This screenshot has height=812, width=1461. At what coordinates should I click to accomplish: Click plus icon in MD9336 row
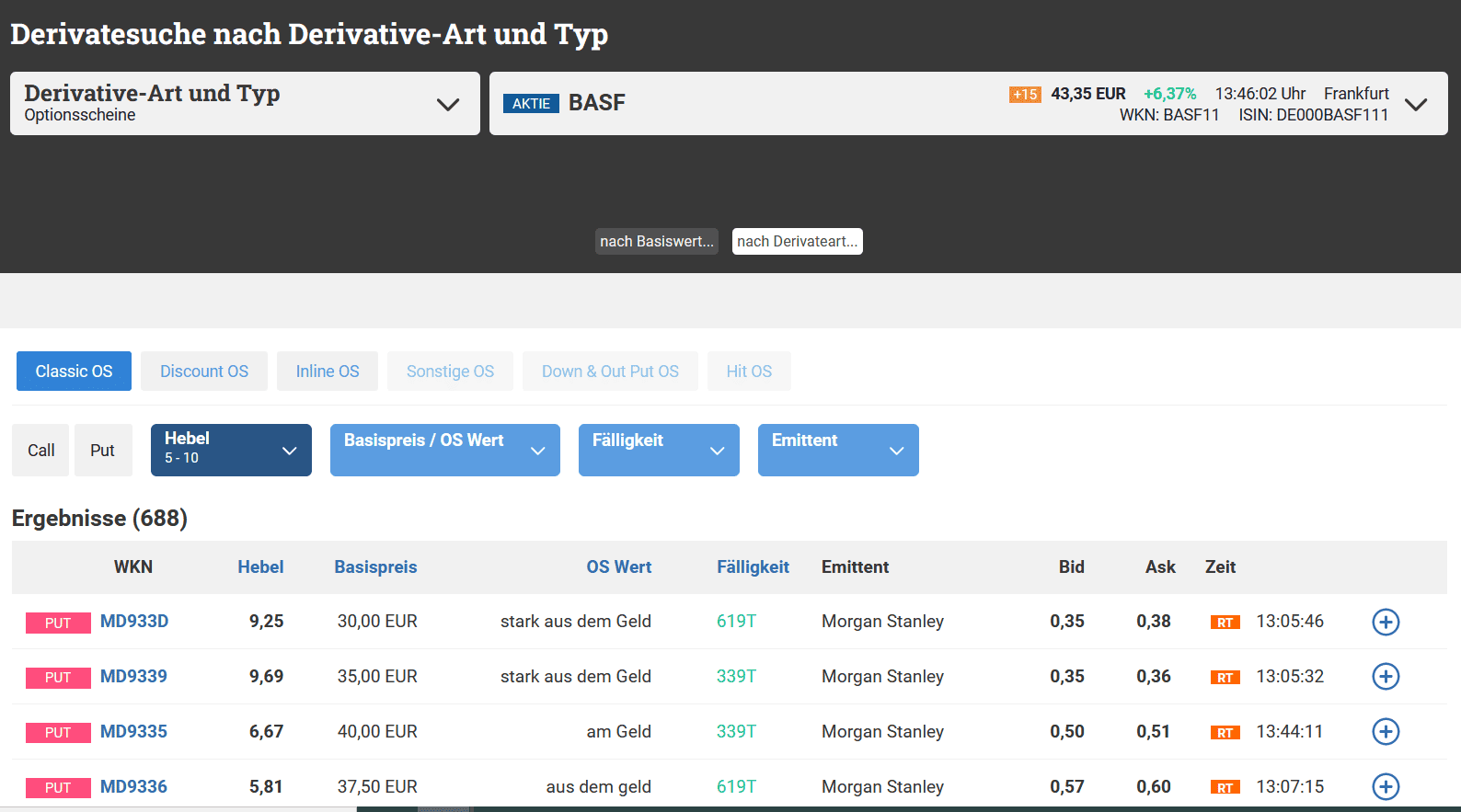tap(1385, 787)
